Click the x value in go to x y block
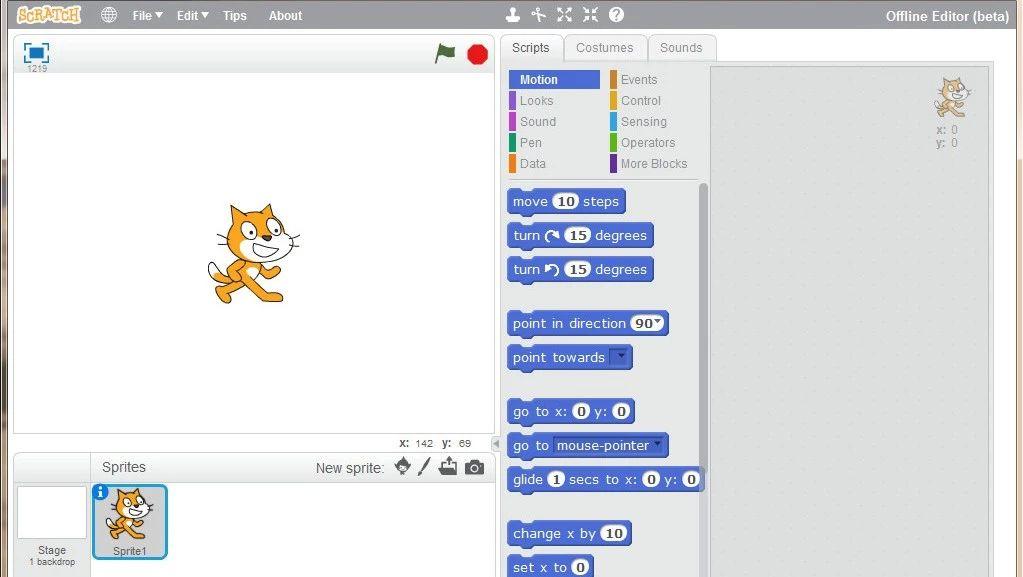The width and height of the screenshot is (1023, 577). tap(581, 411)
